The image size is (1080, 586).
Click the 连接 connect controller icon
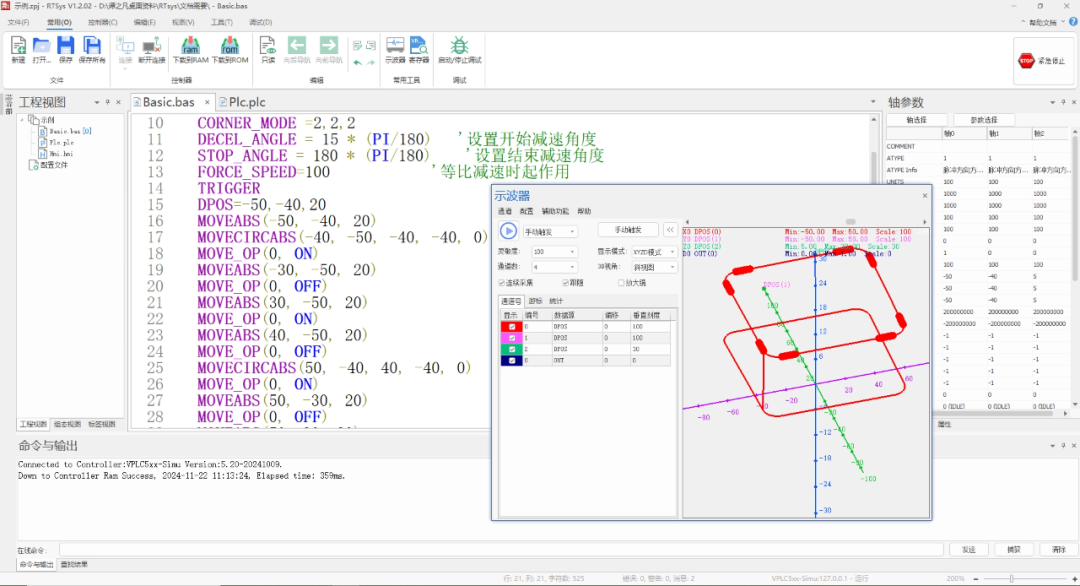(x=125, y=46)
